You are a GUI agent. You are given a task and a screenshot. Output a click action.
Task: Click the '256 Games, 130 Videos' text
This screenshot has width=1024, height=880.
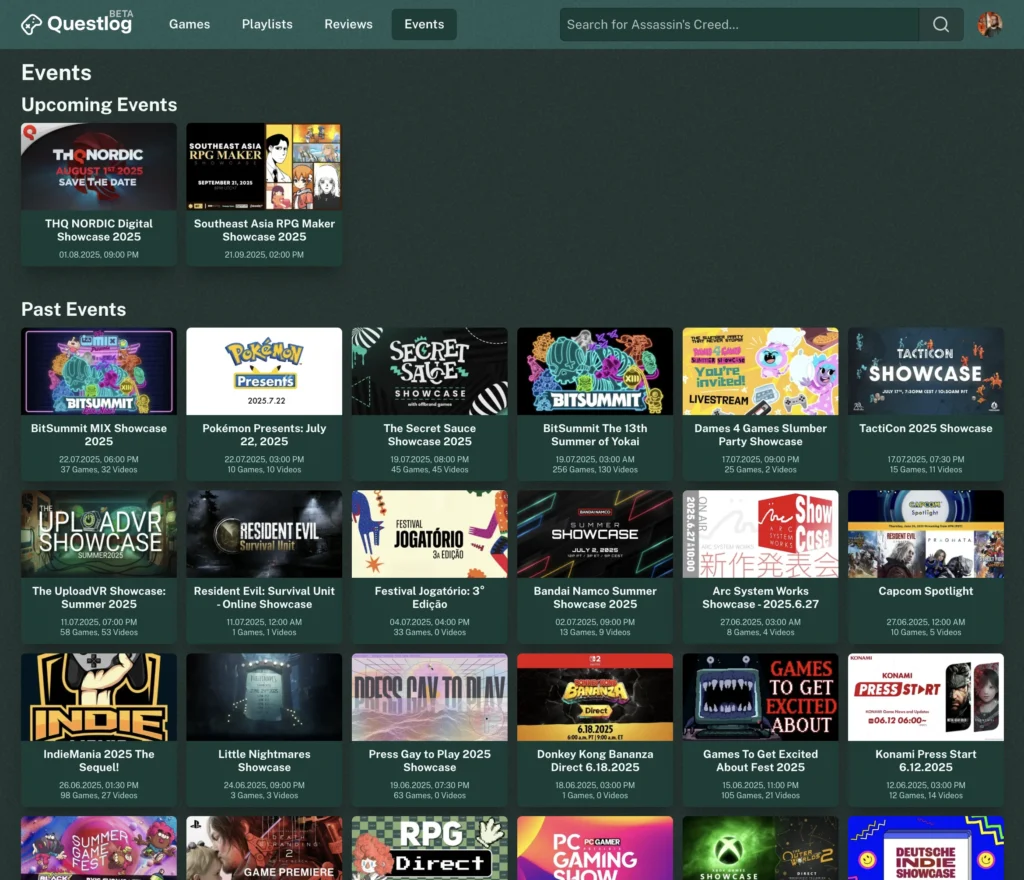[595, 470]
